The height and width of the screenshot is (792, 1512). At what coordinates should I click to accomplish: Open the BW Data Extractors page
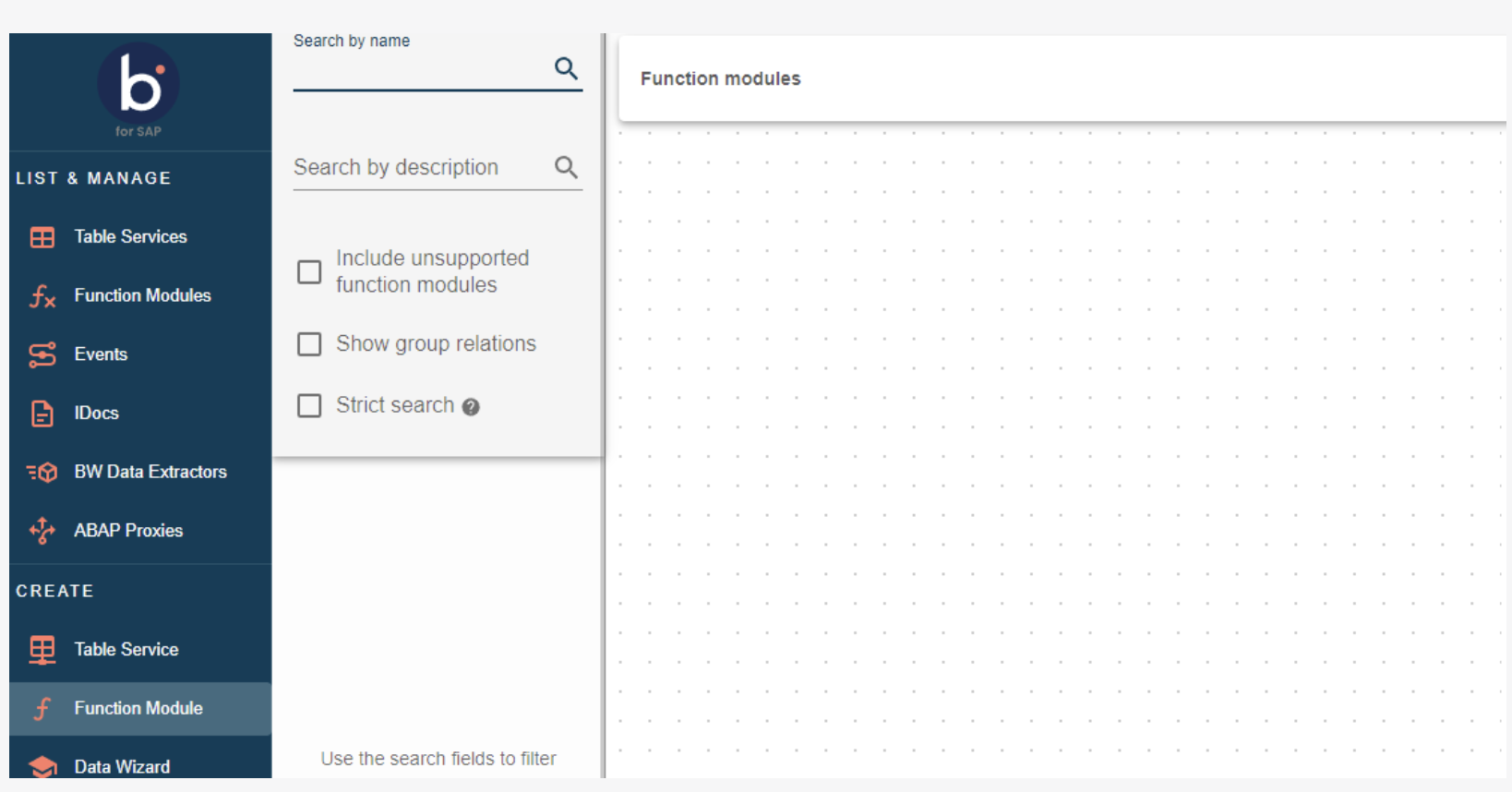[x=150, y=472]
